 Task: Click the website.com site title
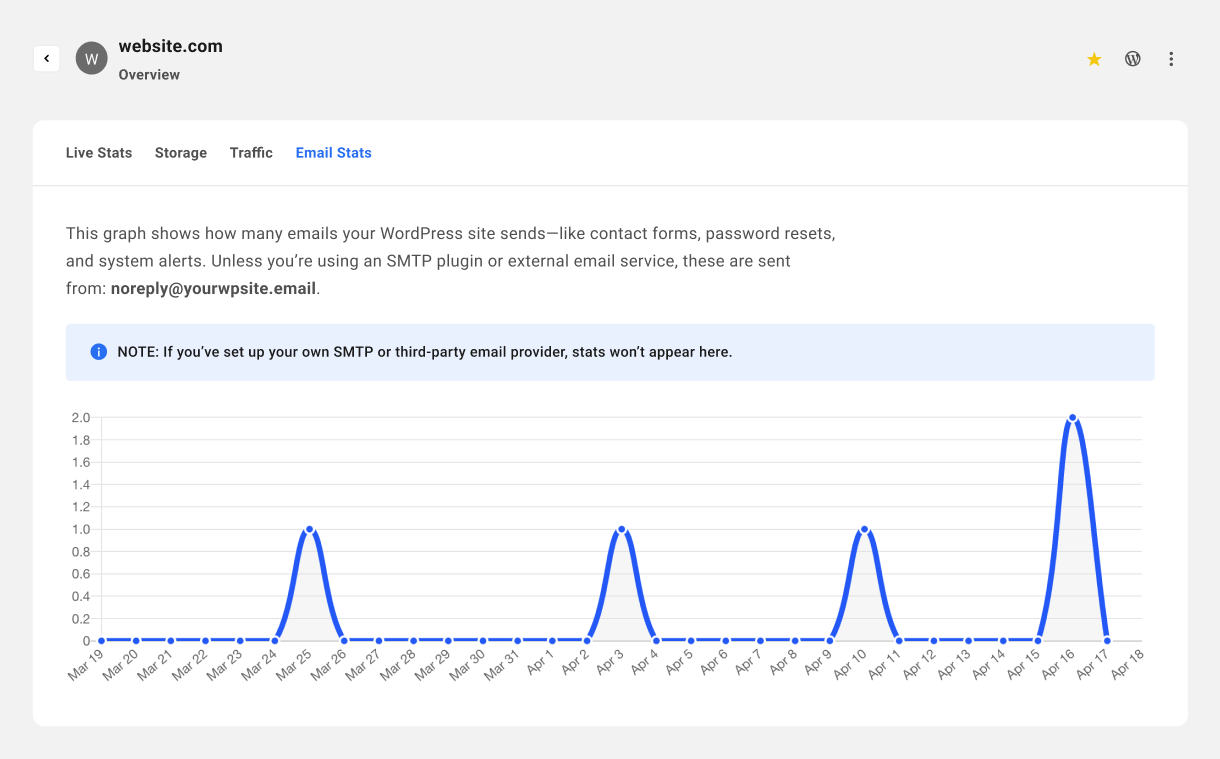[x=170, y=46]
